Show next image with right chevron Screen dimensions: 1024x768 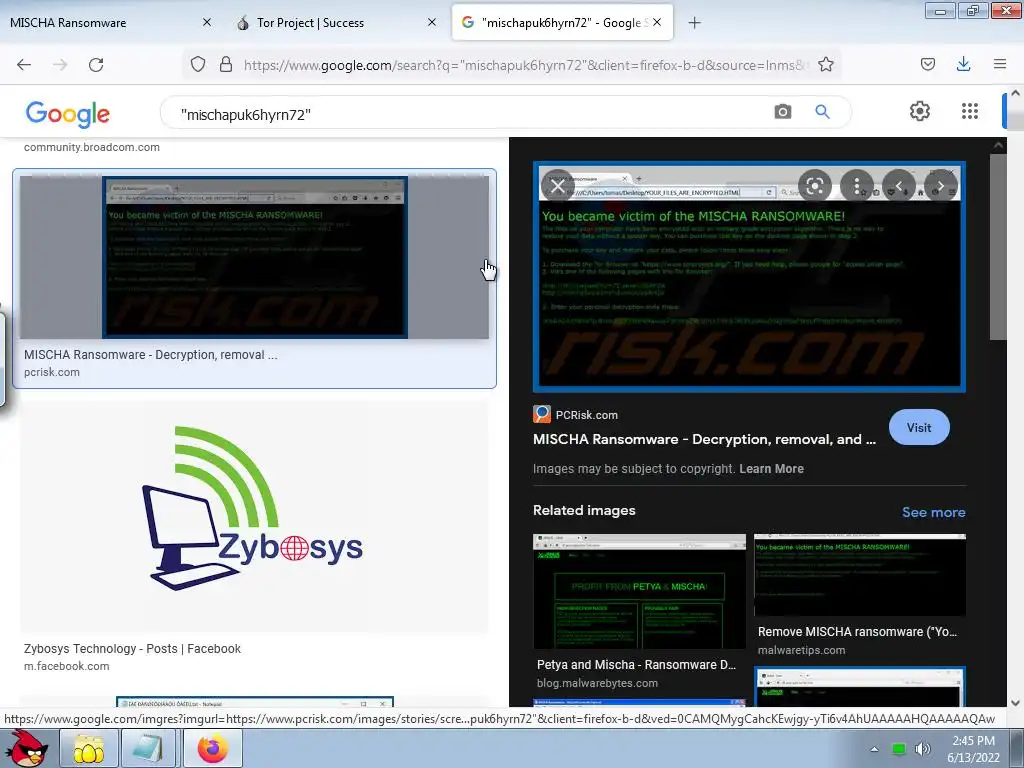[x=940, y=186]
